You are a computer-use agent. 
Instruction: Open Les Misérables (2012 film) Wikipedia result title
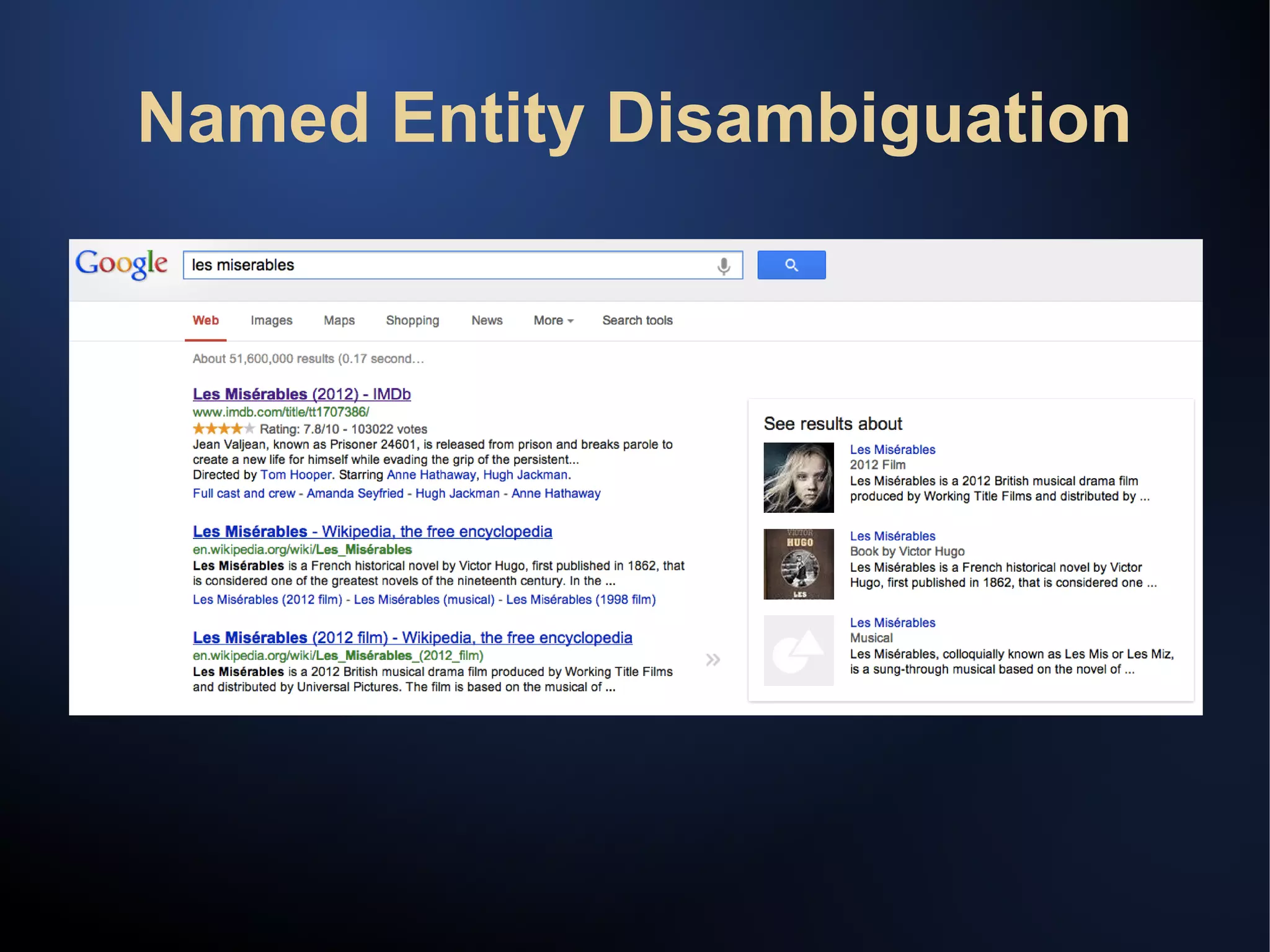tap(412, 638)
